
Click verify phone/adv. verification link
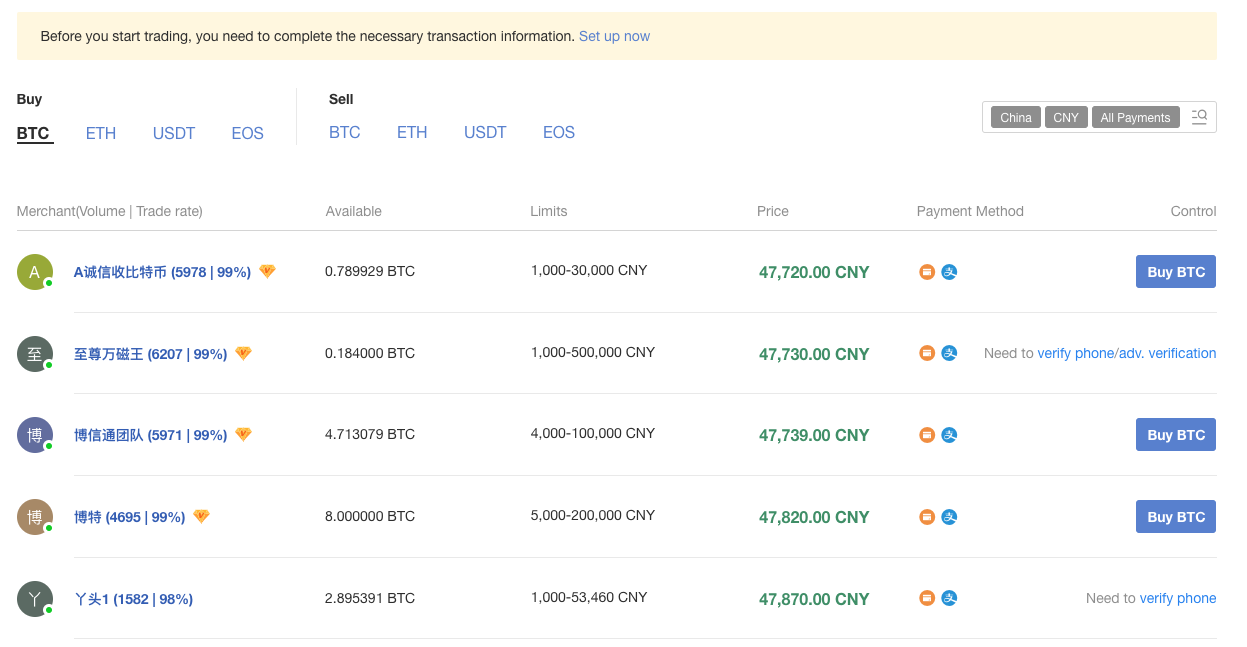click(1127, 353)
